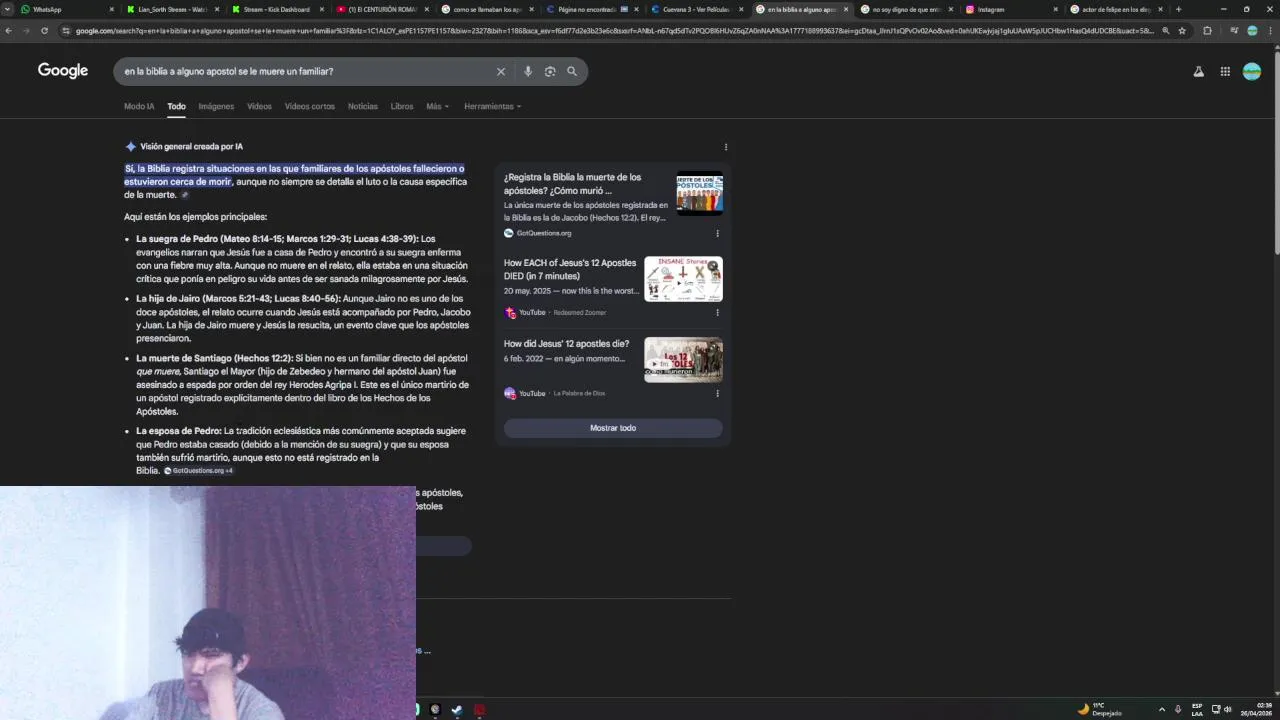Bookmark this page with star icon

[x=1182, y=31]
